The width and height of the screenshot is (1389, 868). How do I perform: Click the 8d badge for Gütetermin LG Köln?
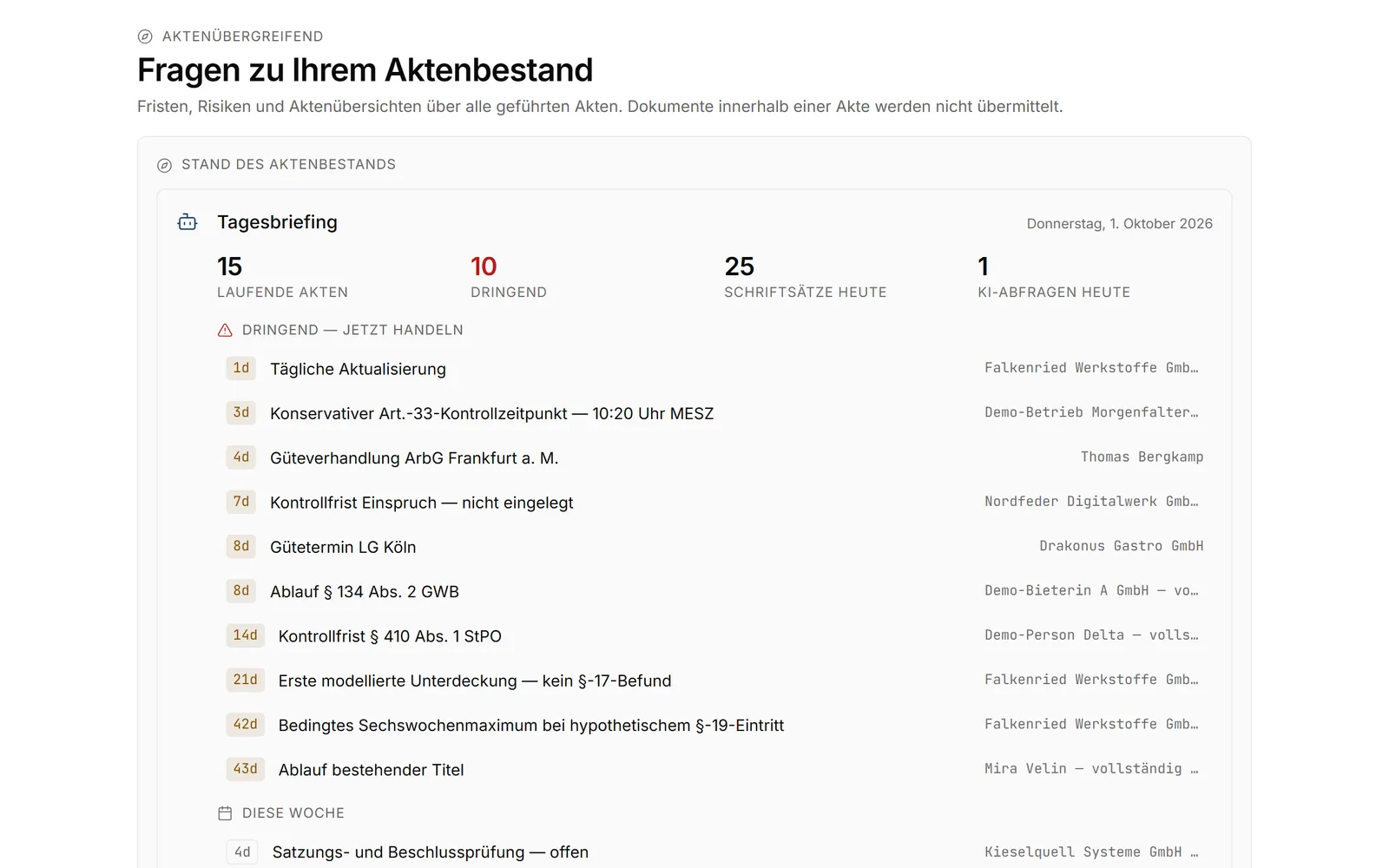(x=241, y=546)
